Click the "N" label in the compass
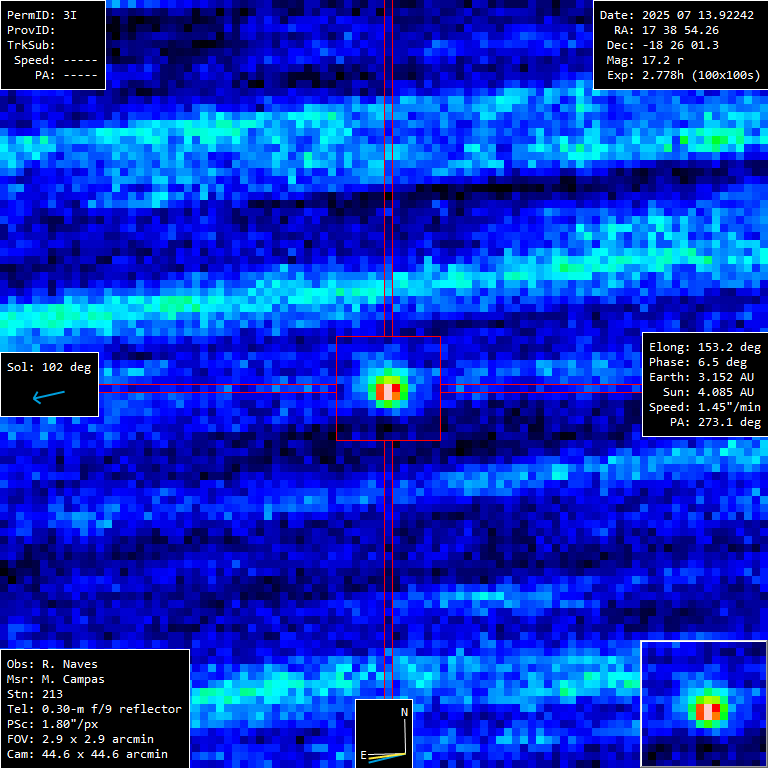The image size is (768, 768). pyautogui.click(x=405, y=712)
